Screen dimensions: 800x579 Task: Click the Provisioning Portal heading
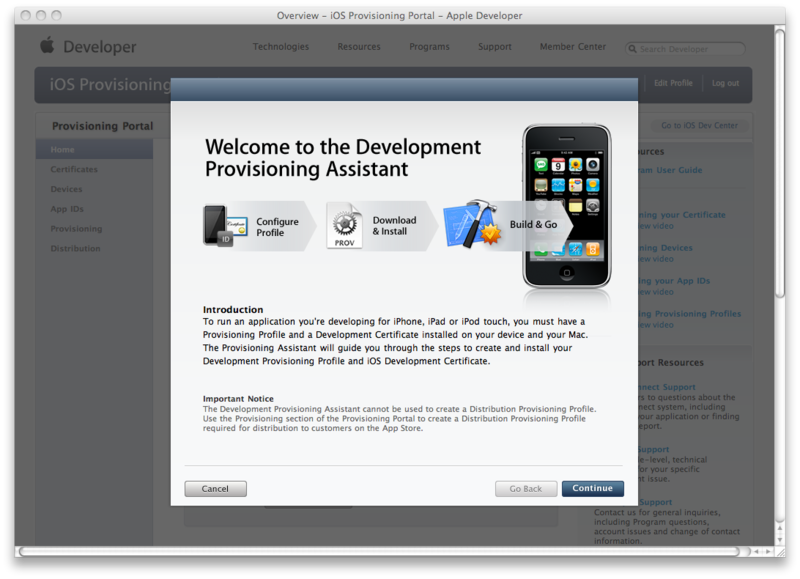pyautogui.click(x=103, y=126)
